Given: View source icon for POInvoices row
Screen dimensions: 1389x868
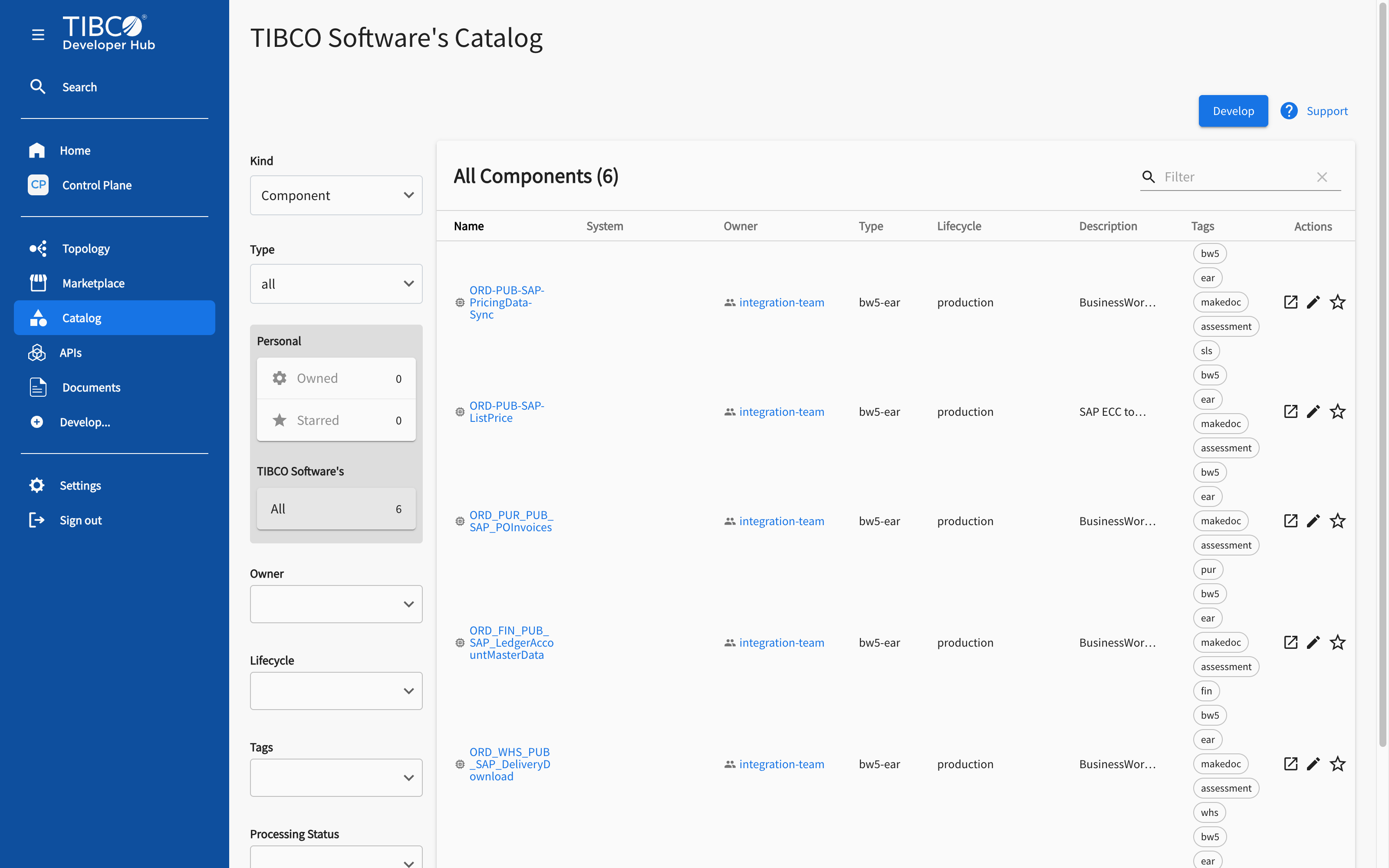Looking at the screenshot, I should 1290,521.
